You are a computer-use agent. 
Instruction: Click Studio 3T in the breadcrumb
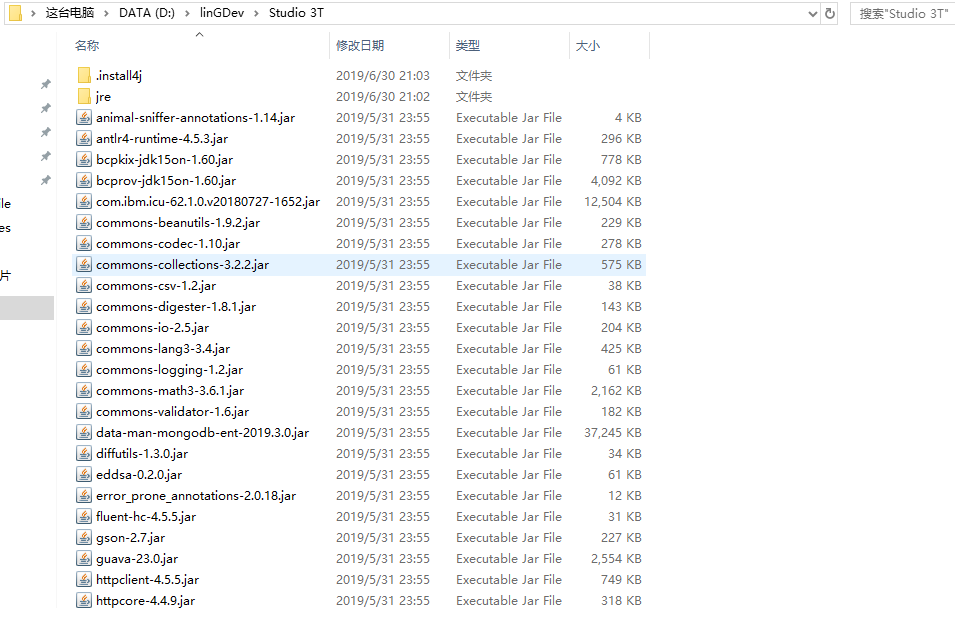pyautogui.click(x=297, y=13)
